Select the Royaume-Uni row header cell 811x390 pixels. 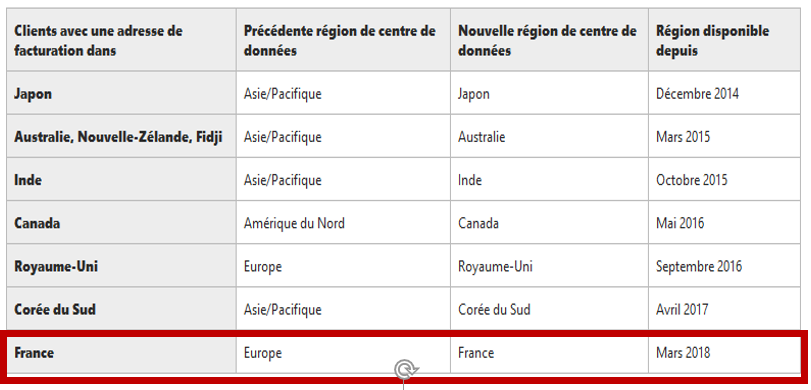122,266
